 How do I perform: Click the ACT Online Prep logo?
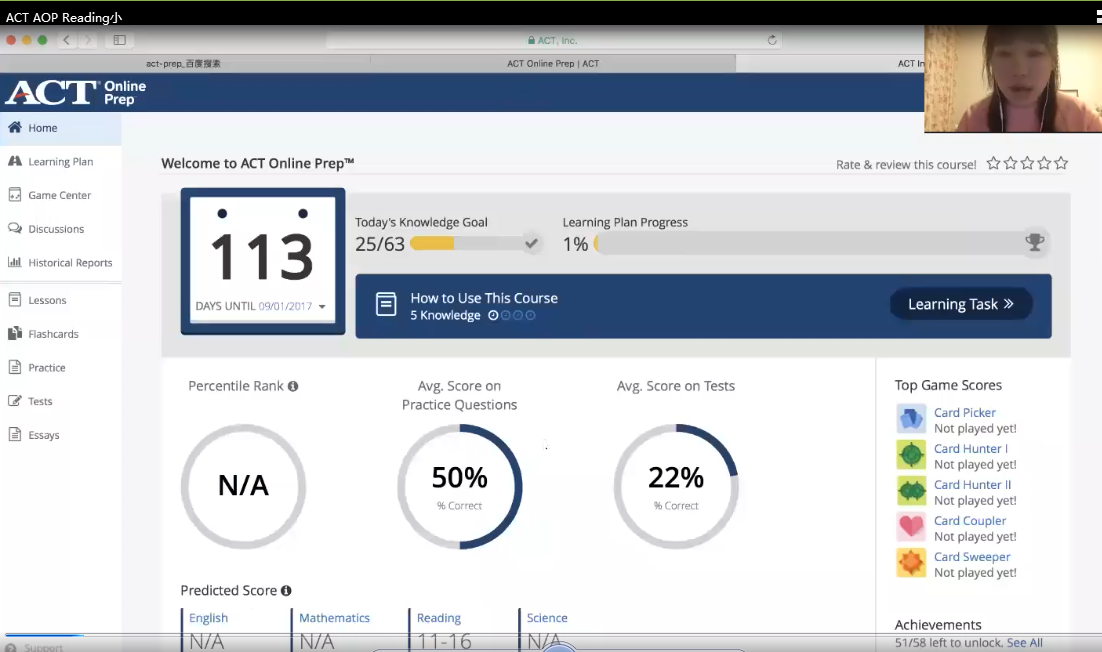click(76, 92)
